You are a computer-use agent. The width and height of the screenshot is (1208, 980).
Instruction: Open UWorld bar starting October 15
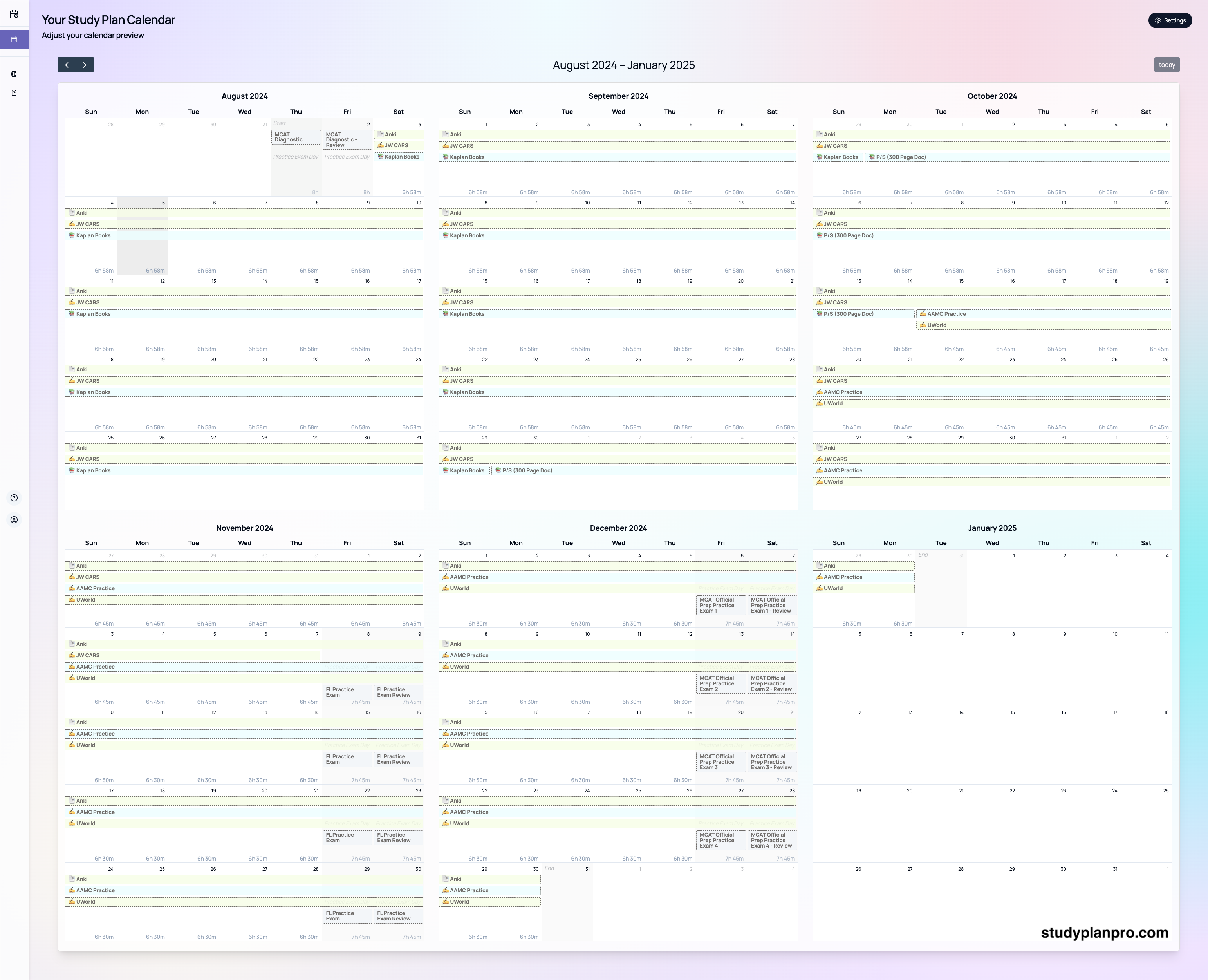coord(1044,325)
